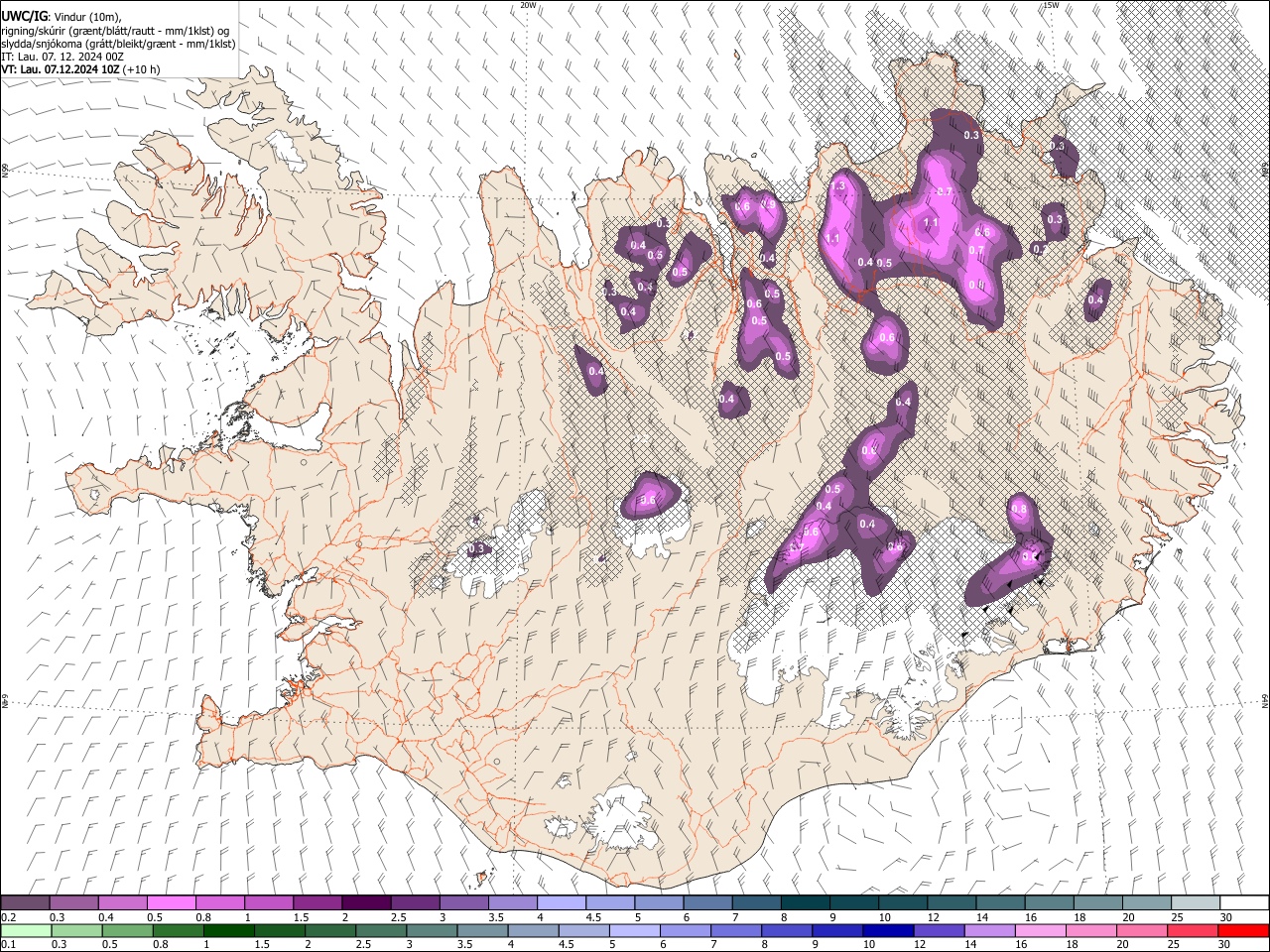1270x952 pixels.
Task: Click the lavender 4–4.5 swatch on snow scale
Action: (x=561, y=903)
